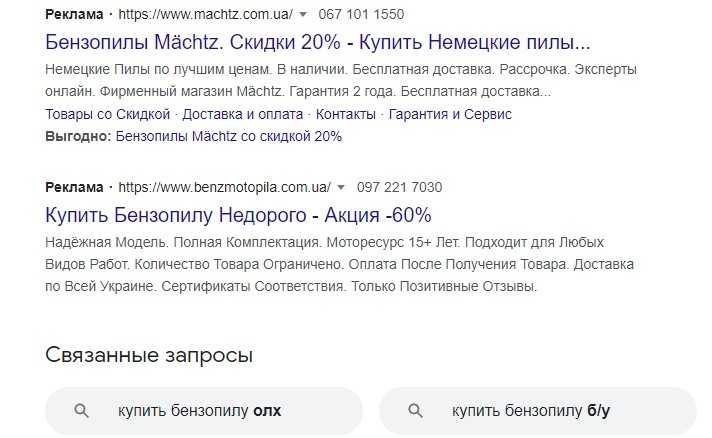The image size is (712, 438).
Task: Click the magnifier icon beside 'купить бензопилу олх'
Action: 83,410
